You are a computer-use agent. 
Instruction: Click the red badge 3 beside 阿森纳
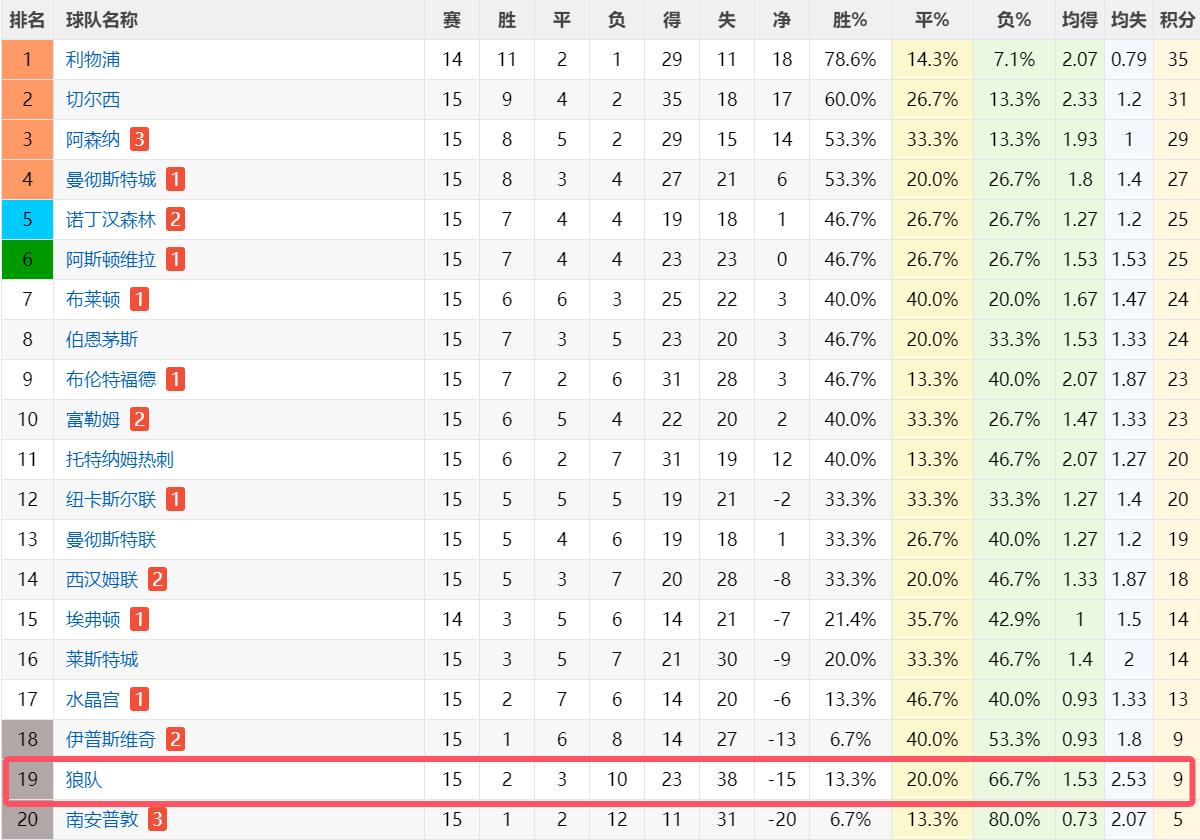139,139
